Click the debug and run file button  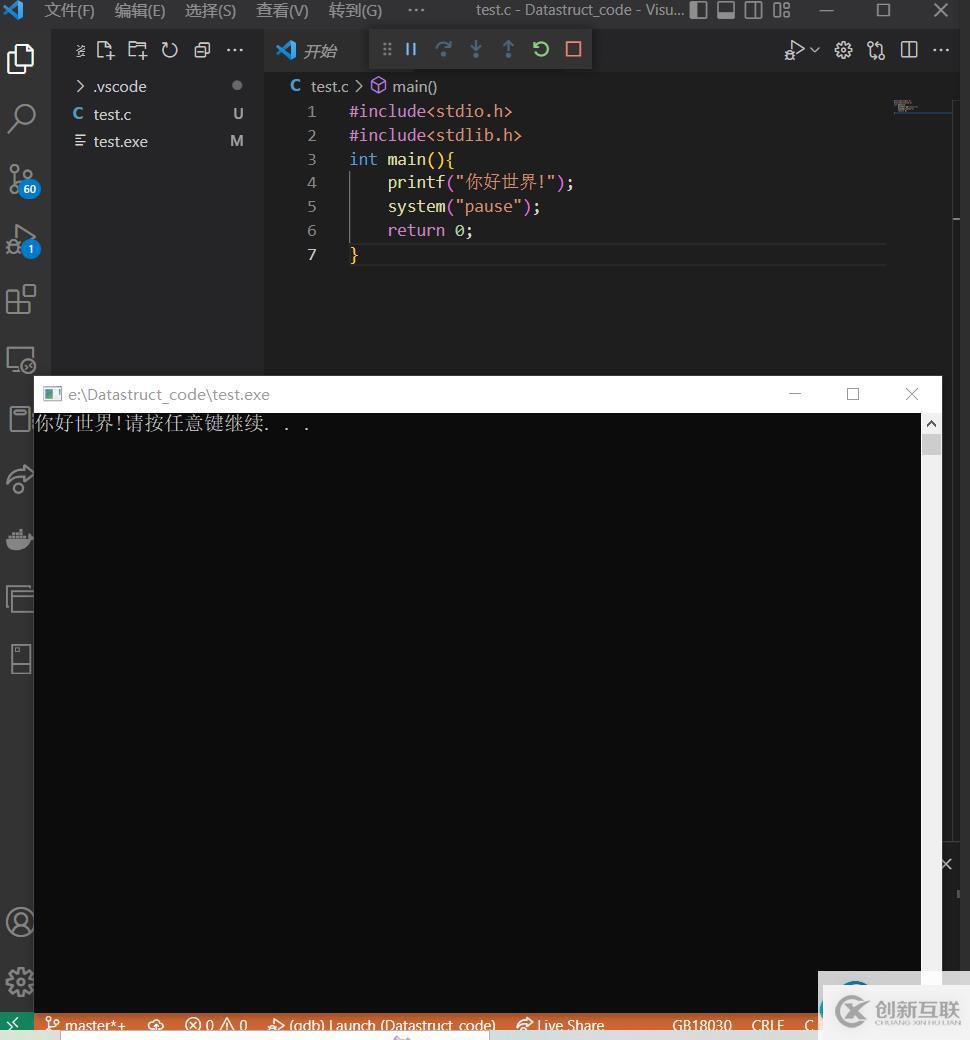[x=794, y=50]
